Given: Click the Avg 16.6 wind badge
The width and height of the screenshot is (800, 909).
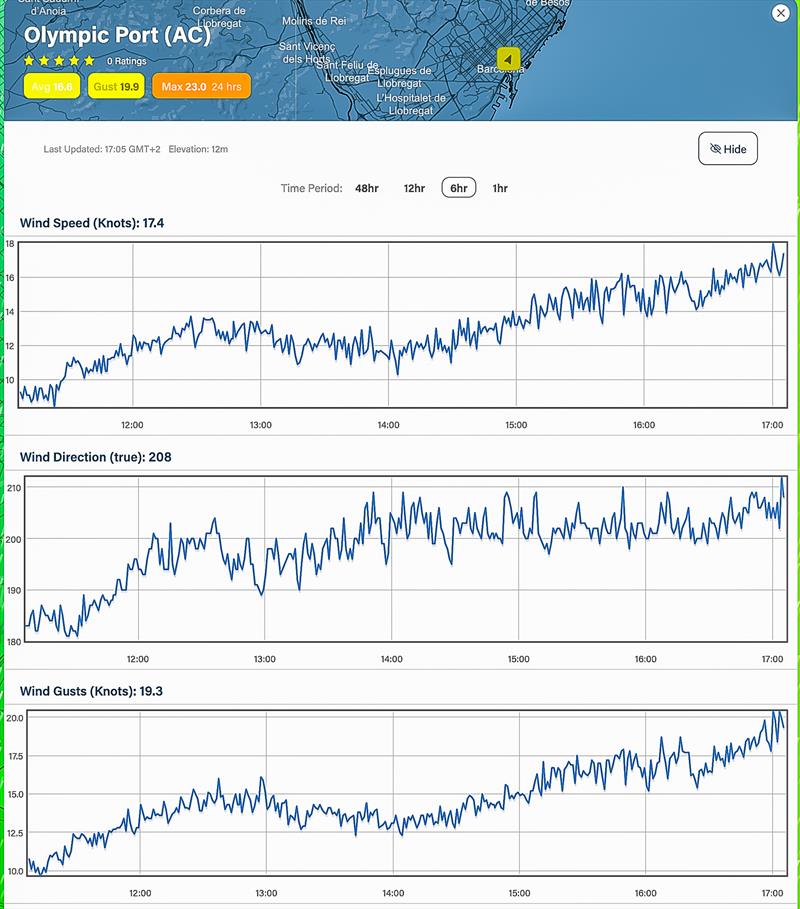Looking at the screenshot, I should tap(52, 86).
